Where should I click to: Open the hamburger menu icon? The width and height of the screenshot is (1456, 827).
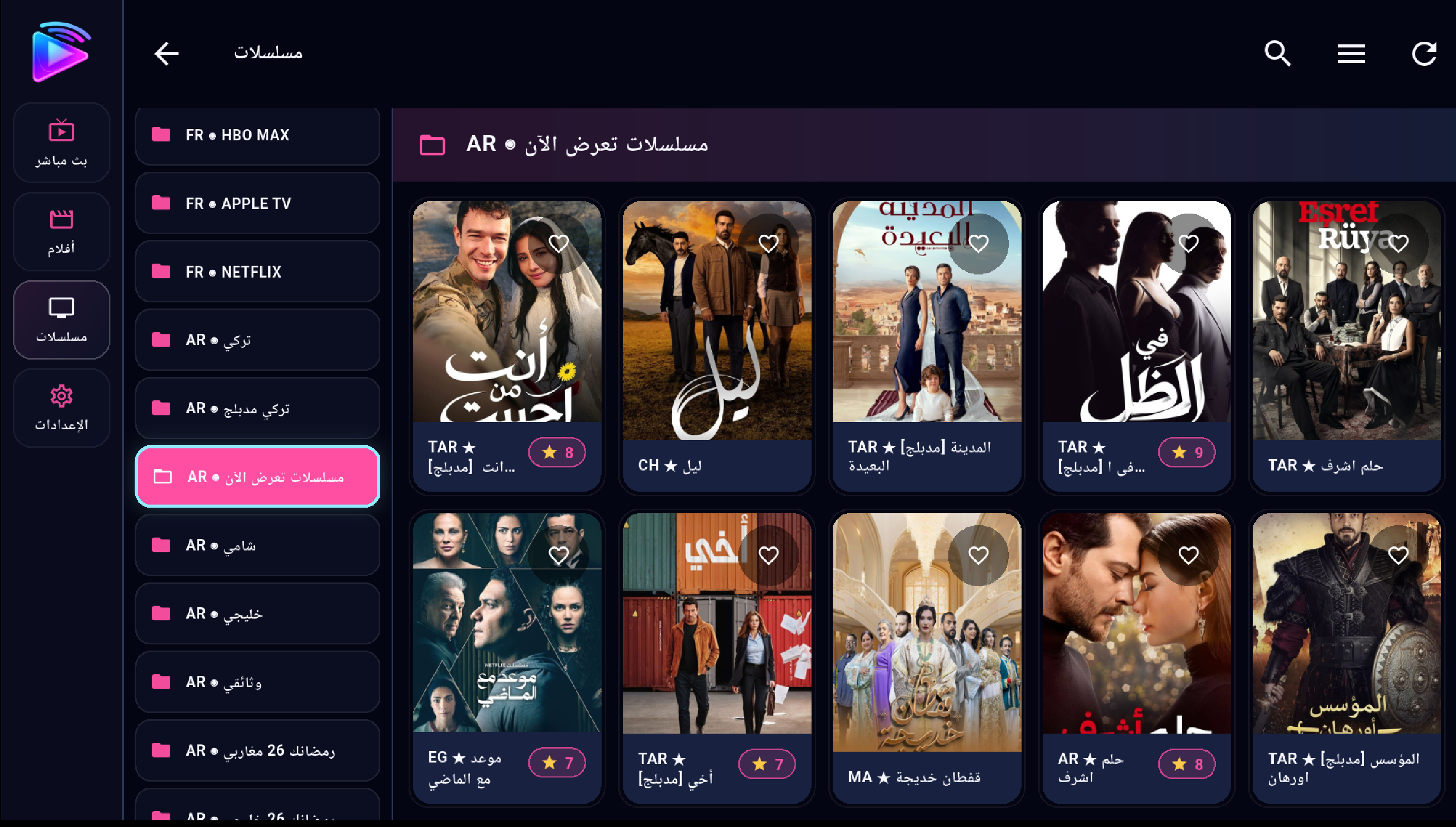[1351, 54]
